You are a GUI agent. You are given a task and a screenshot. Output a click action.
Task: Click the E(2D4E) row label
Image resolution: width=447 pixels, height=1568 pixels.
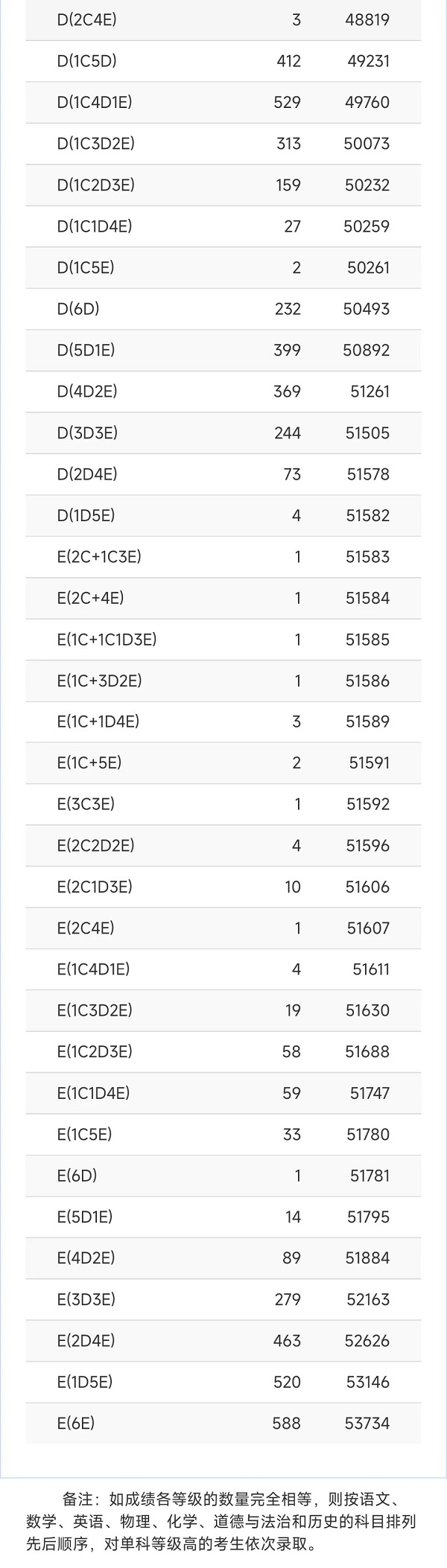point(86,1340)
